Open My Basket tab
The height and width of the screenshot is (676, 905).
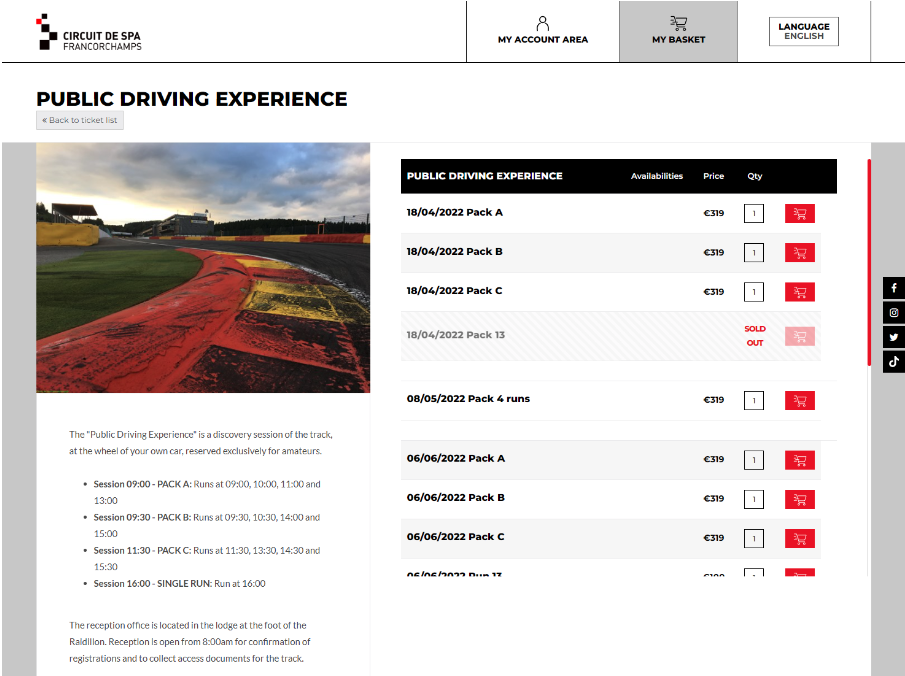(x=678, y=31)
